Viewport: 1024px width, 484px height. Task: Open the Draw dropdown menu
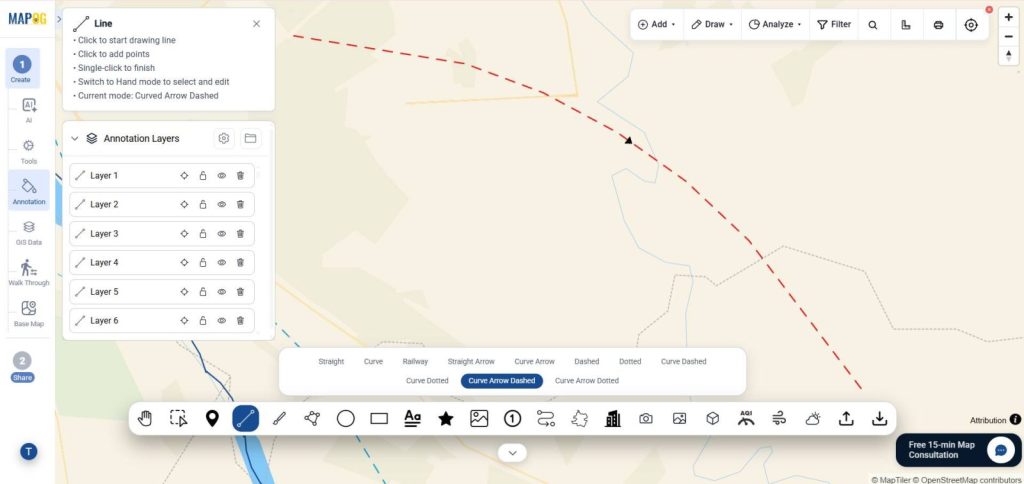coord(712,25)
